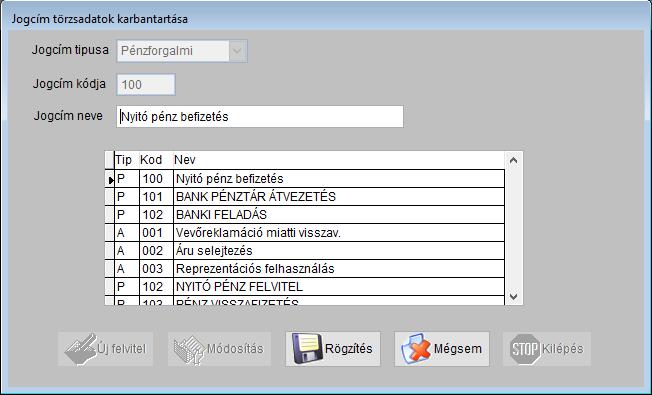Click the Kod cell '001'
The height and width of the screenshot is (395, 652).
156,232
